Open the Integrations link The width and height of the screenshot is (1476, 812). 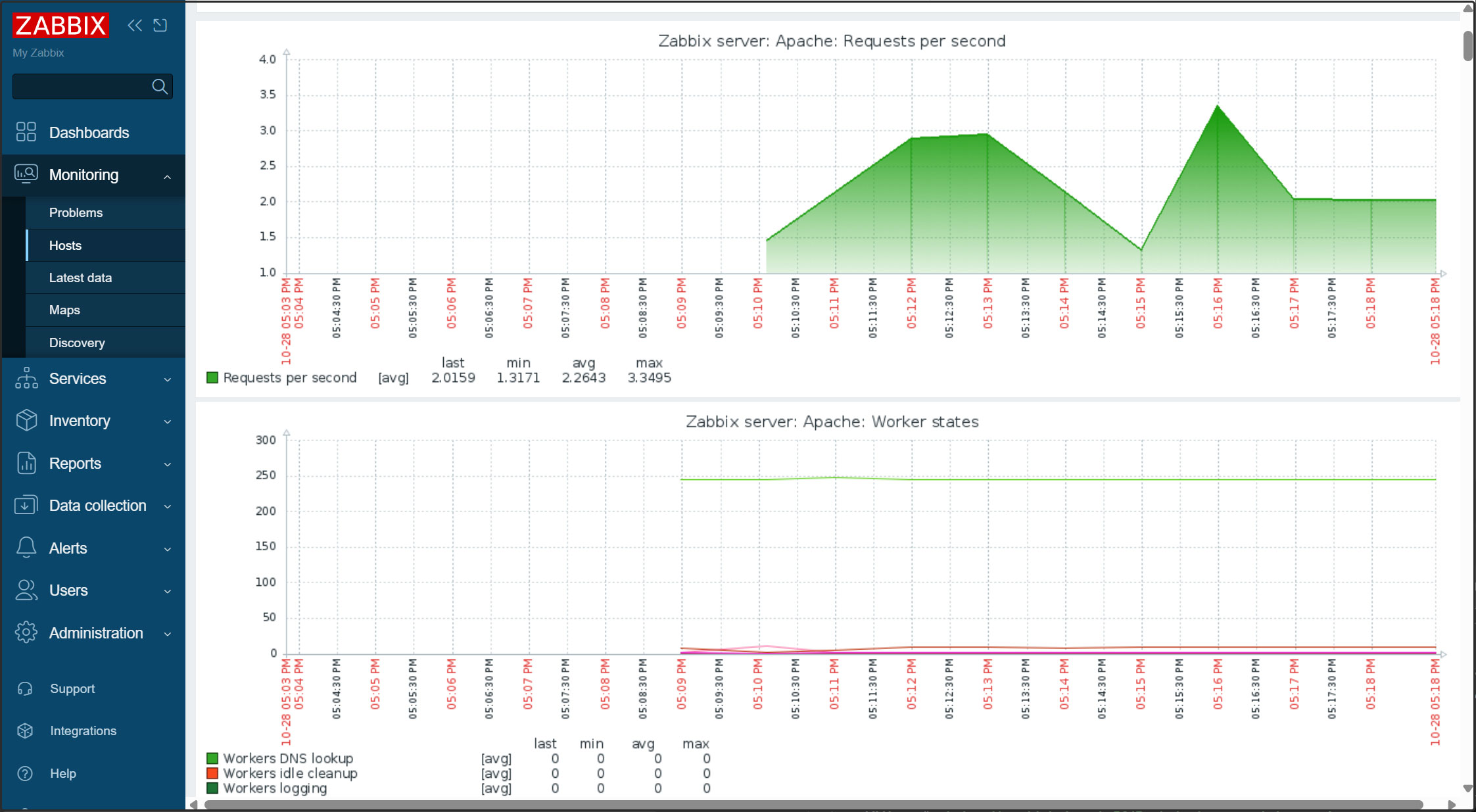83,730
